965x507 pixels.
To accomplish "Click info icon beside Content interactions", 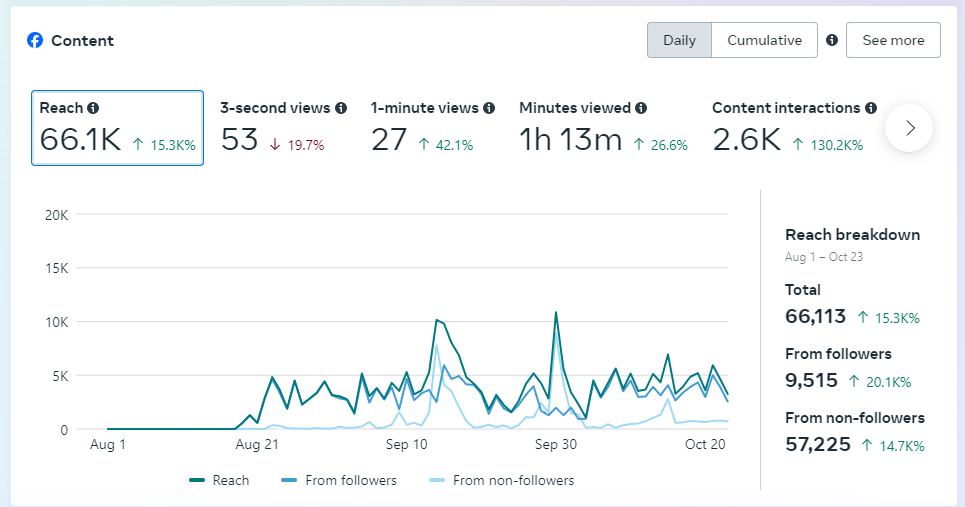I will [x=871, y=108].
